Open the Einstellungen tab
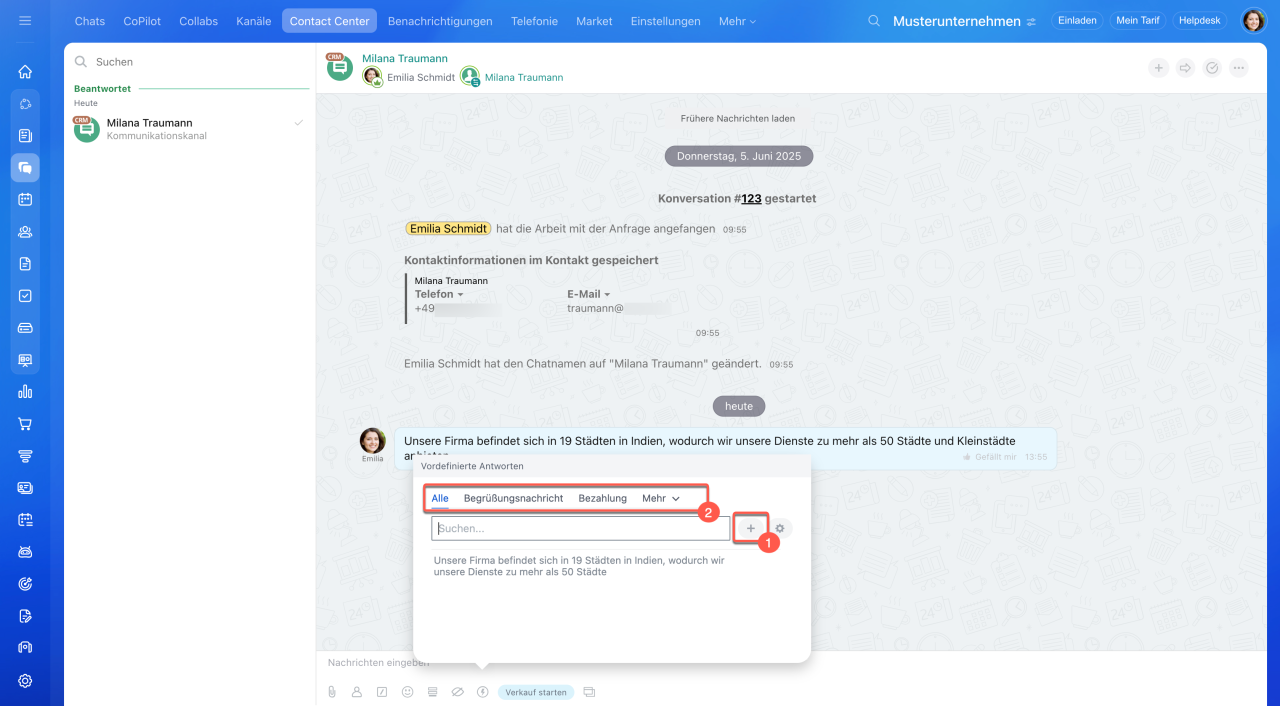The width and height of the screenshot is (1280, 706). (x=667, y=21)
